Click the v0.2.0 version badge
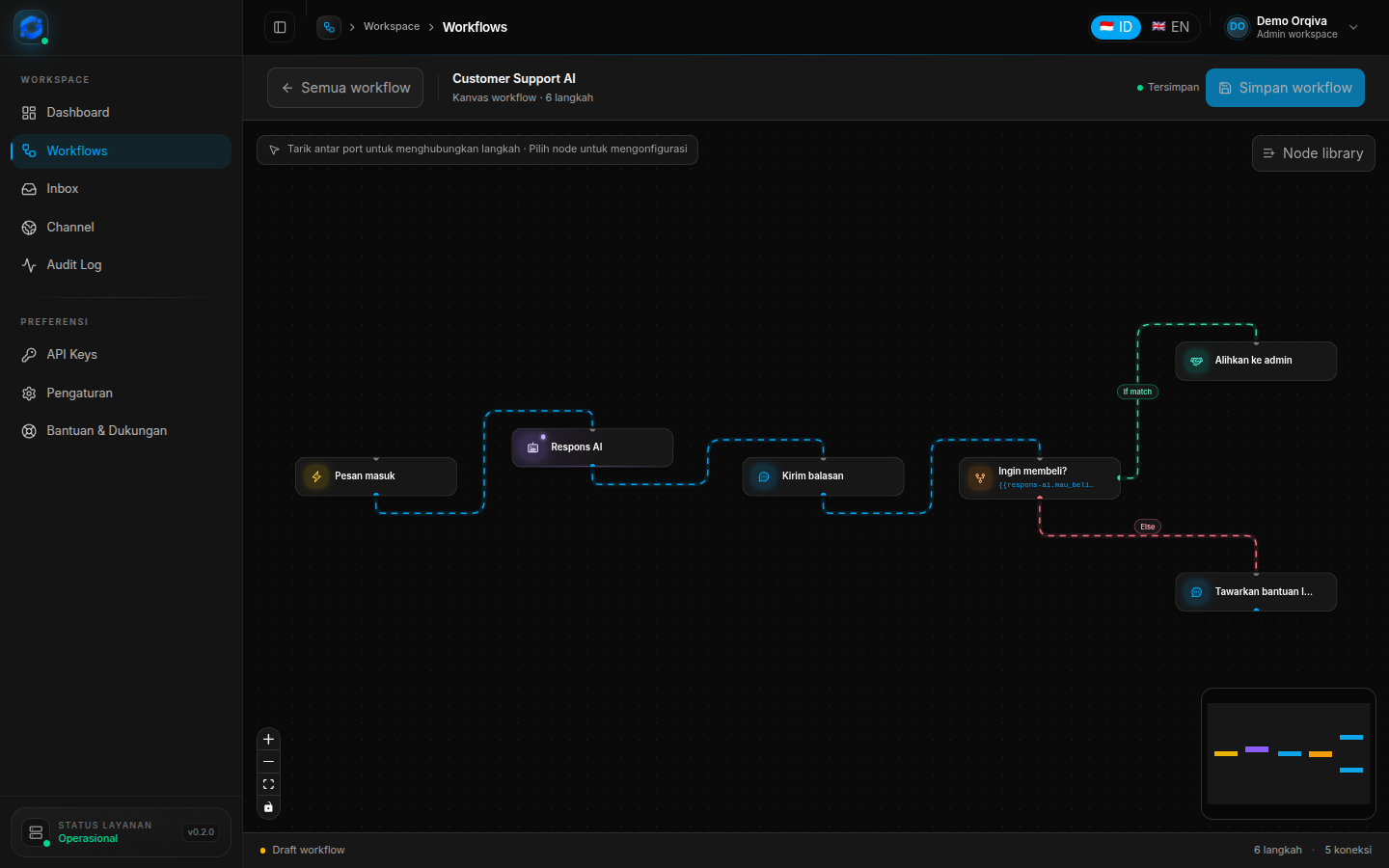This screenshot has width=1389, height=868. [x=201, y=832]
